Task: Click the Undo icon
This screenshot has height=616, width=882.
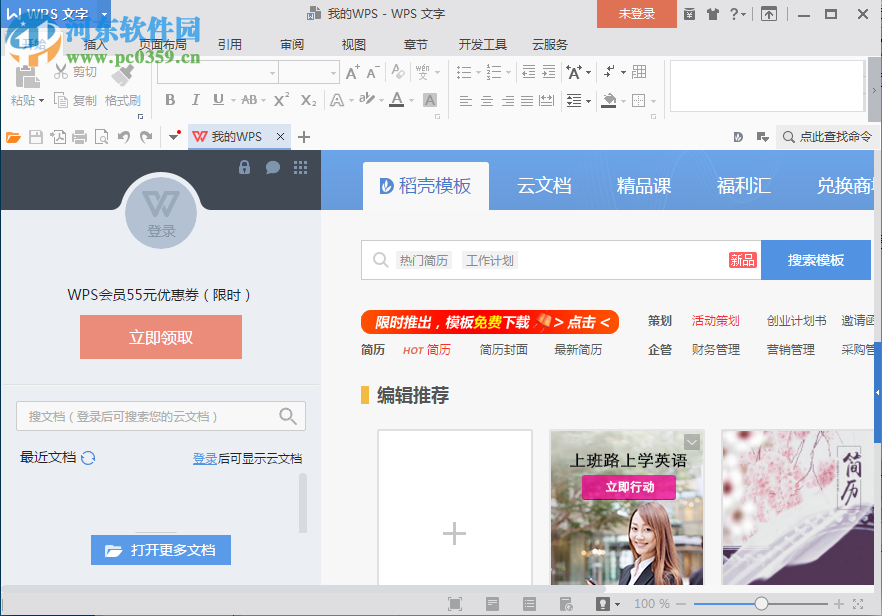Action: pos(124,137)
